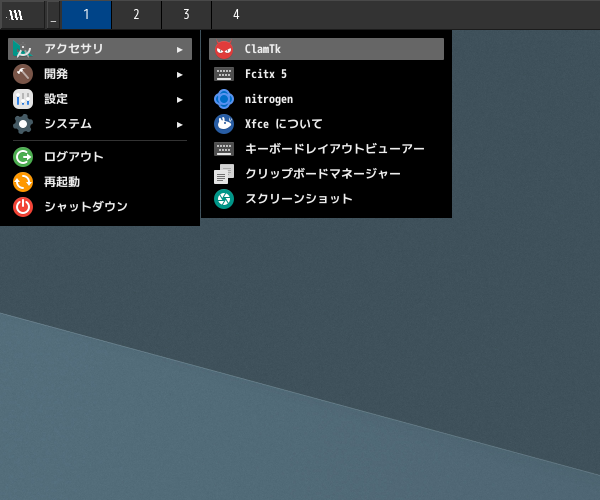Choose シャットダウン from the menu

click(99, 207)
